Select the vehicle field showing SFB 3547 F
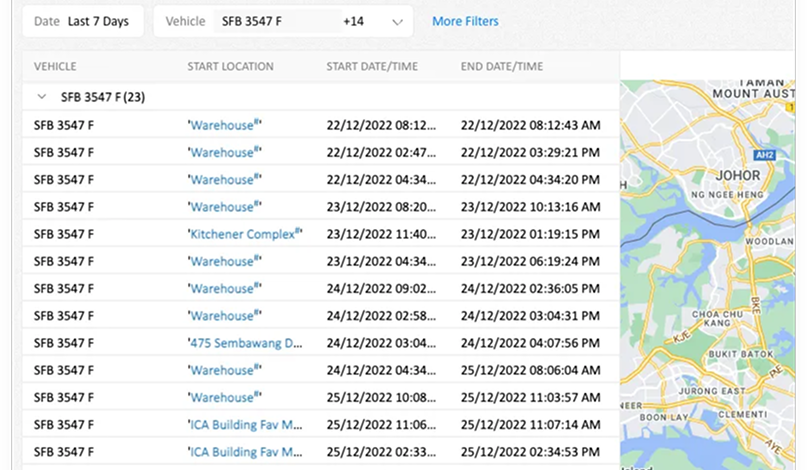This screenshot has width=807, height=470. (x=273, y=21)
